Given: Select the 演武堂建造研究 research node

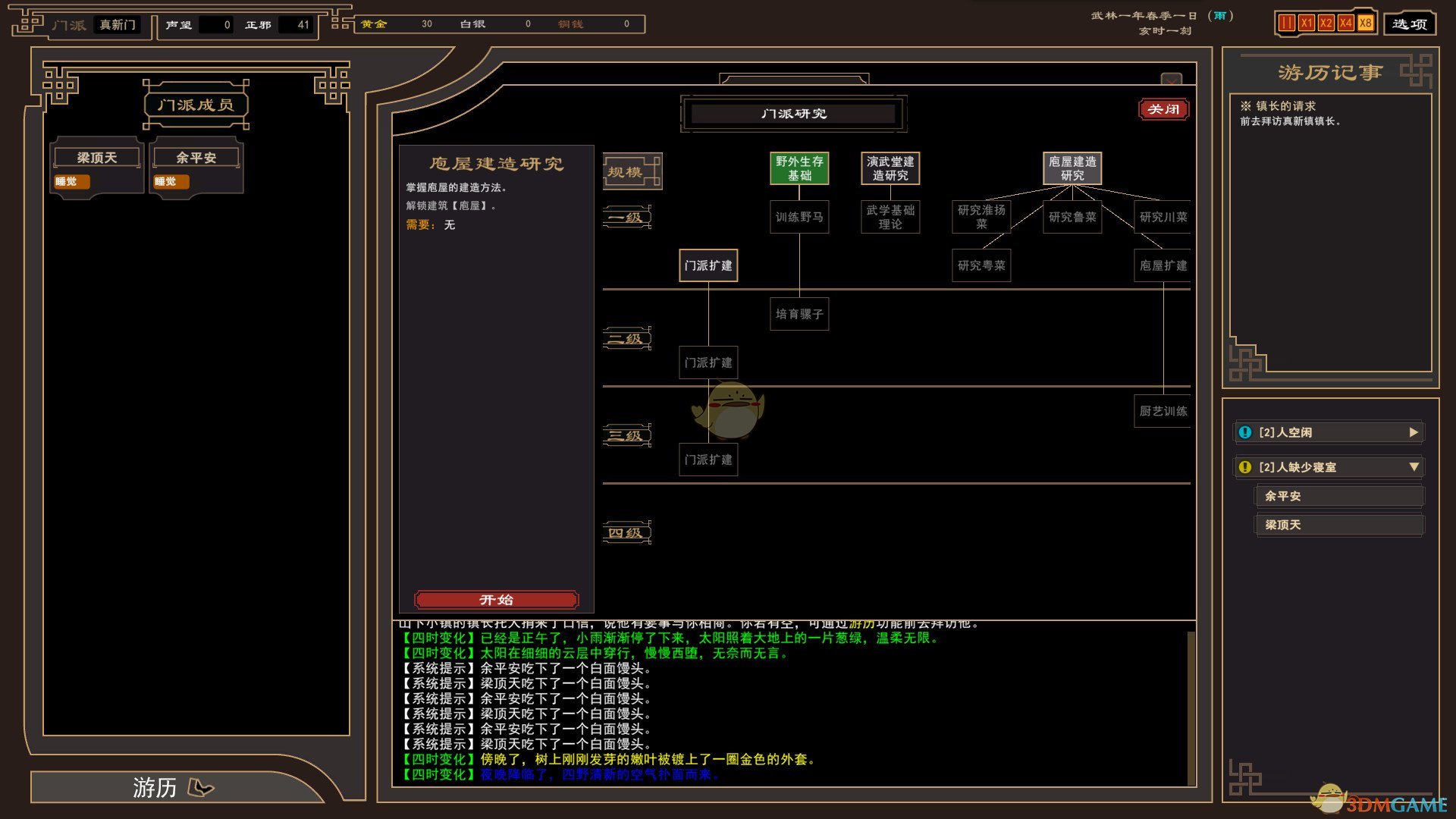Looking at the screenshot, I should tap(890, 168).
